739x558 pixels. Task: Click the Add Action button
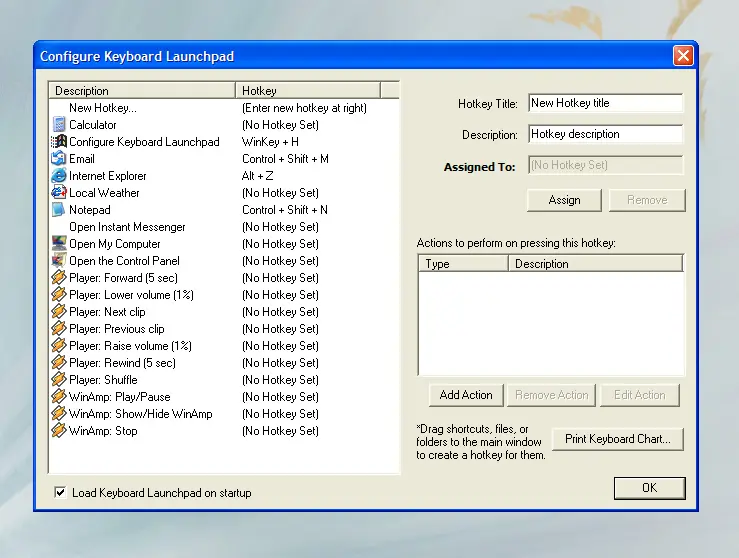pyautogui.click(x=466, y=395)
